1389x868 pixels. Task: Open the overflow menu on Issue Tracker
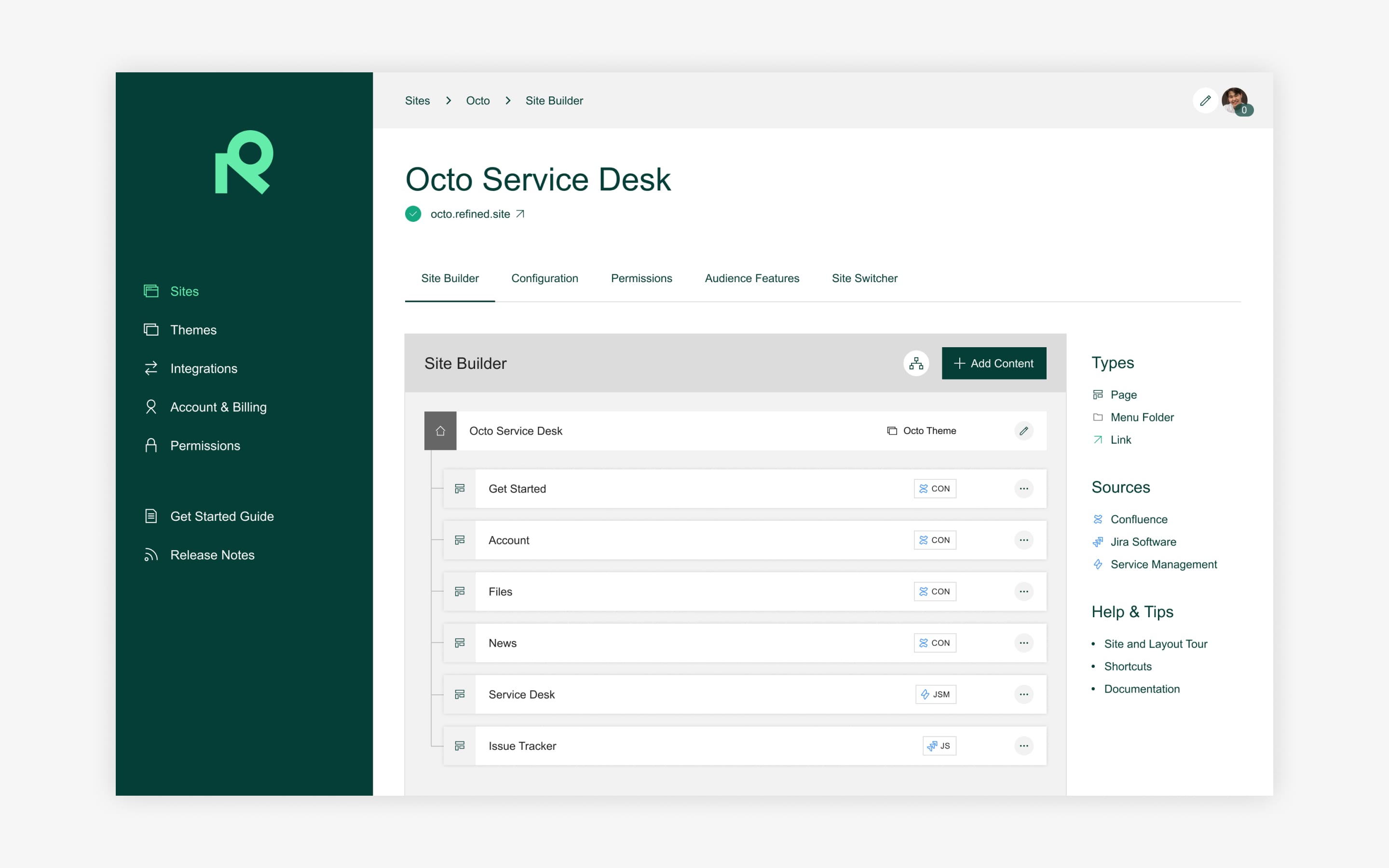tap(1024, 745)
